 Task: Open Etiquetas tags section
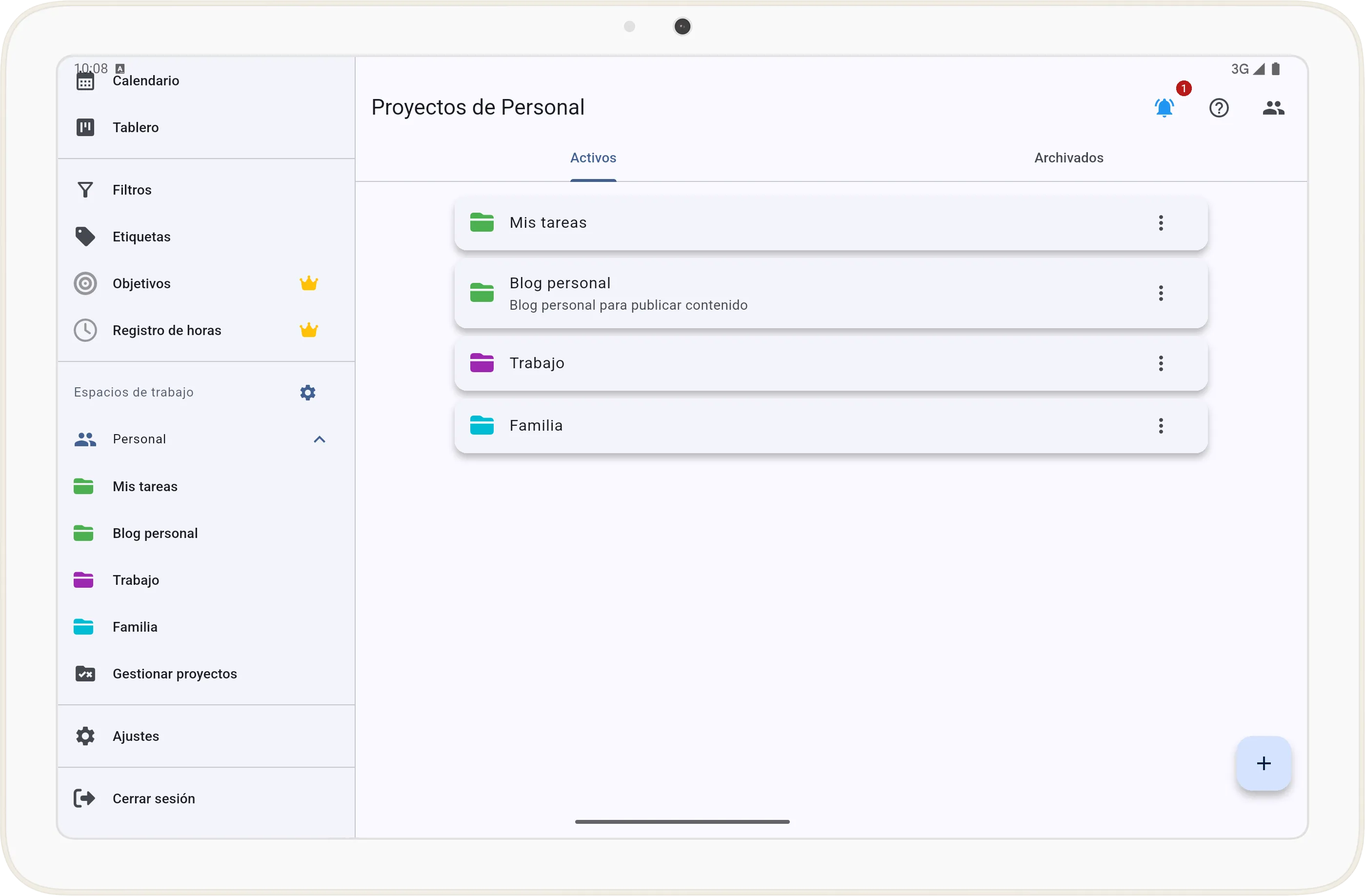tap(141, 237)
